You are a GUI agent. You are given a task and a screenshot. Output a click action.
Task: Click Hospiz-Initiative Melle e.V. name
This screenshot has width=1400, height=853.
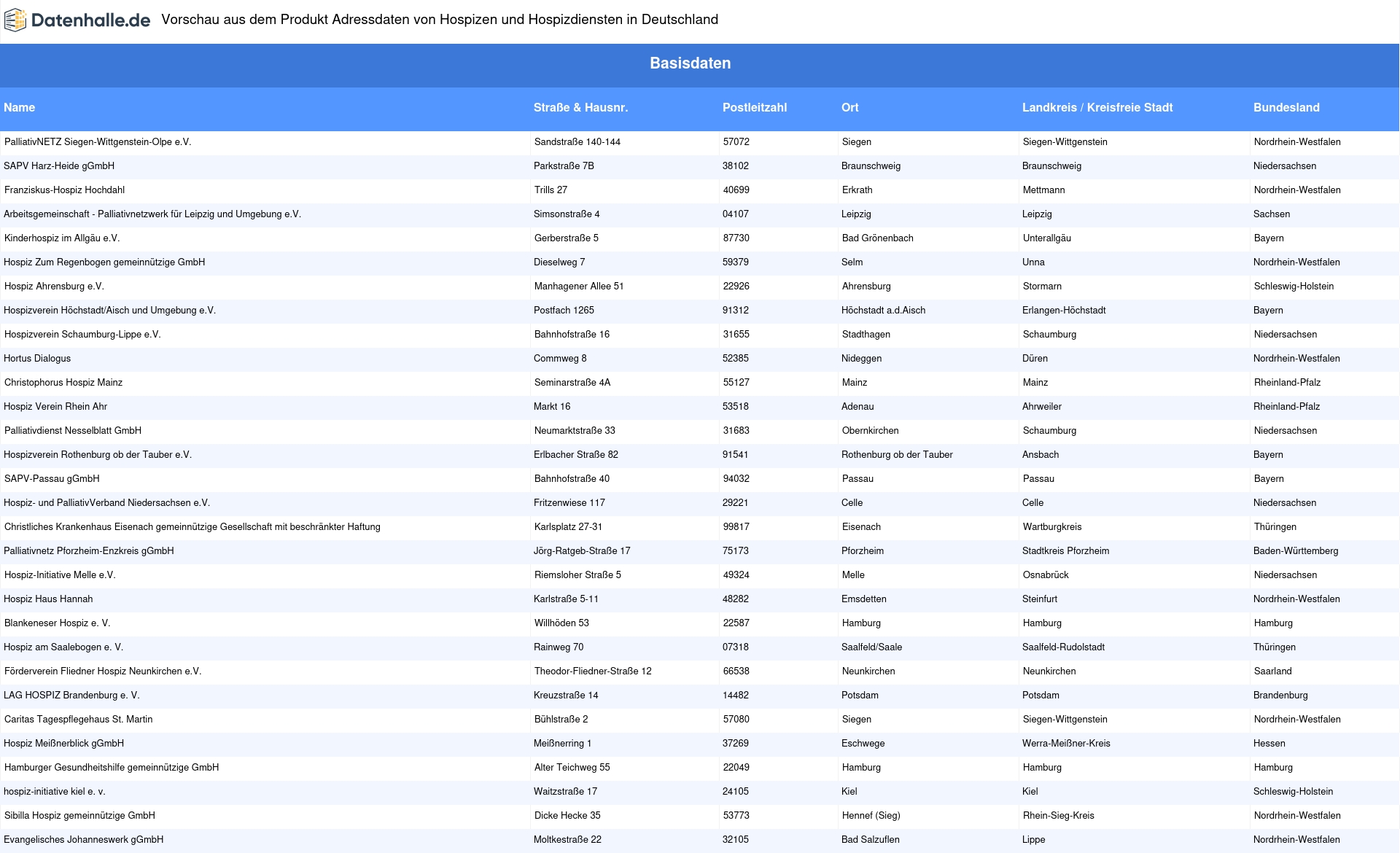60,575
